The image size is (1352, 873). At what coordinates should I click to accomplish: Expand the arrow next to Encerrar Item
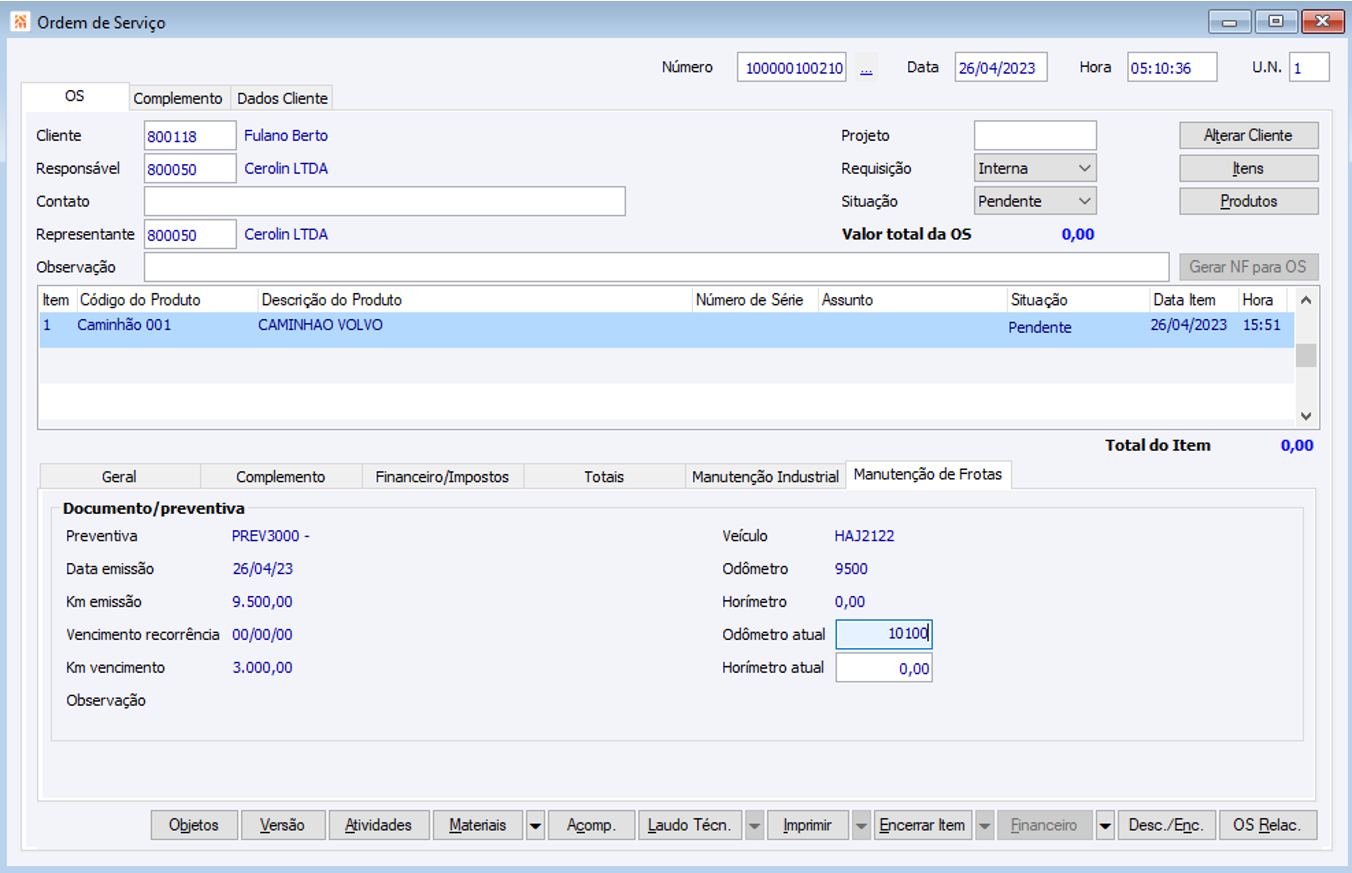click(x=984, y=826)
